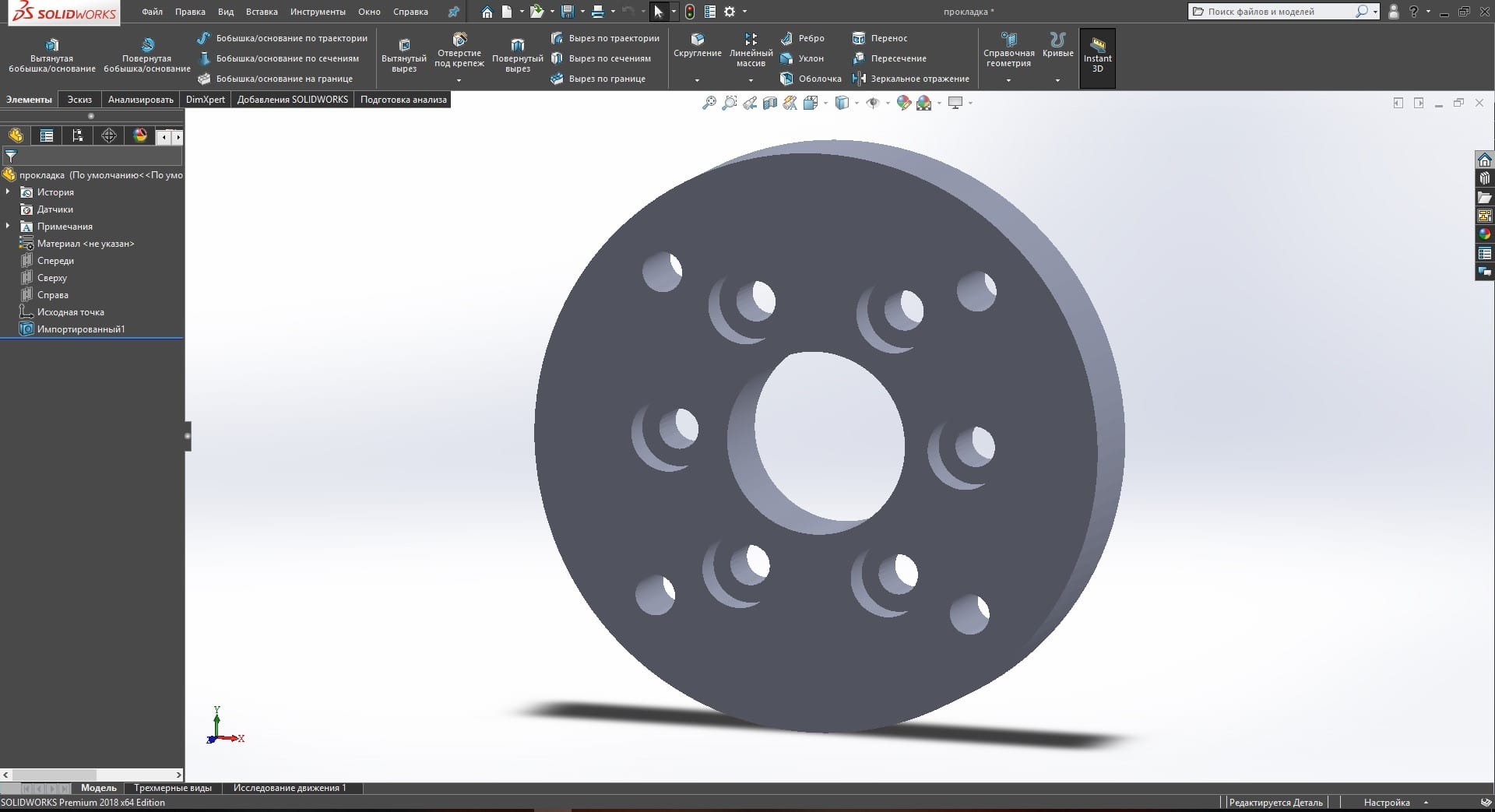Switch to Исследование движения 1 tab
Image resolution: width=1495 pixels, height=812 pixels.
pos(290,788)
